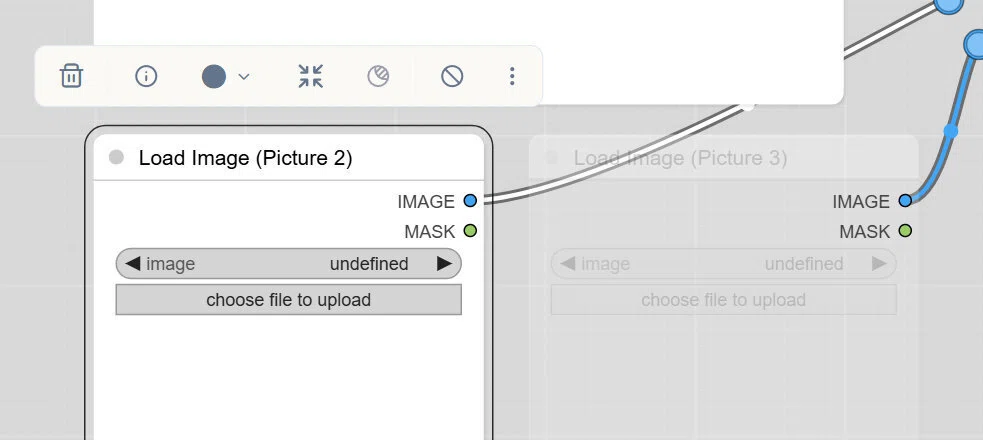Open more options three-dot menu
This screenshot has width=983, height=440.
coord(512,76)
